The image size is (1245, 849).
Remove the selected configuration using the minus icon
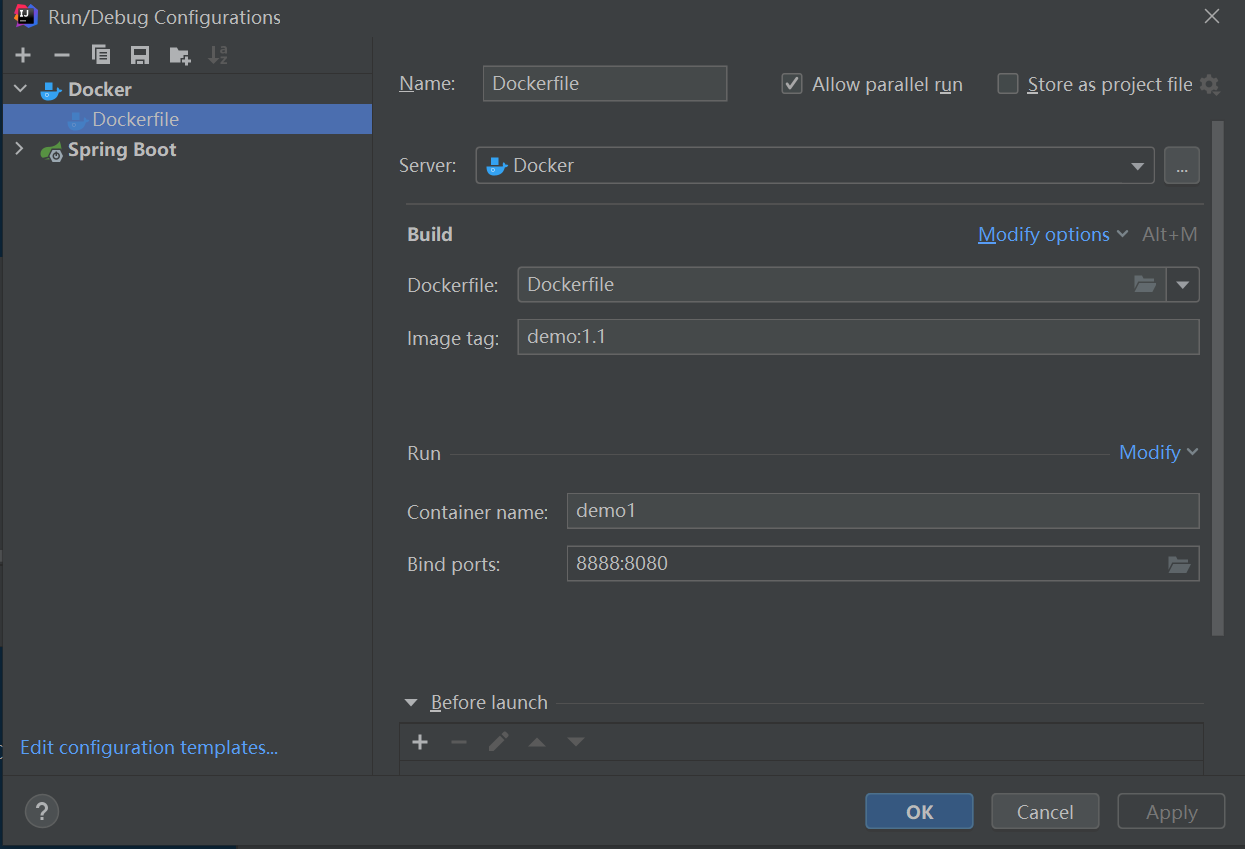(x=61, y=55)
